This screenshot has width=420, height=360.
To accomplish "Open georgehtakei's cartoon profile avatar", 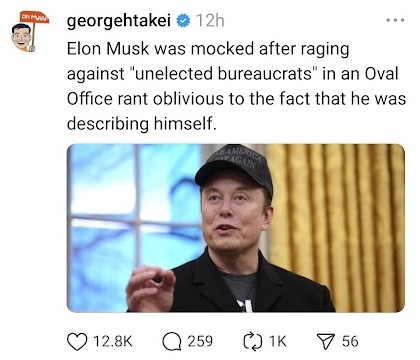I will 26,32.
